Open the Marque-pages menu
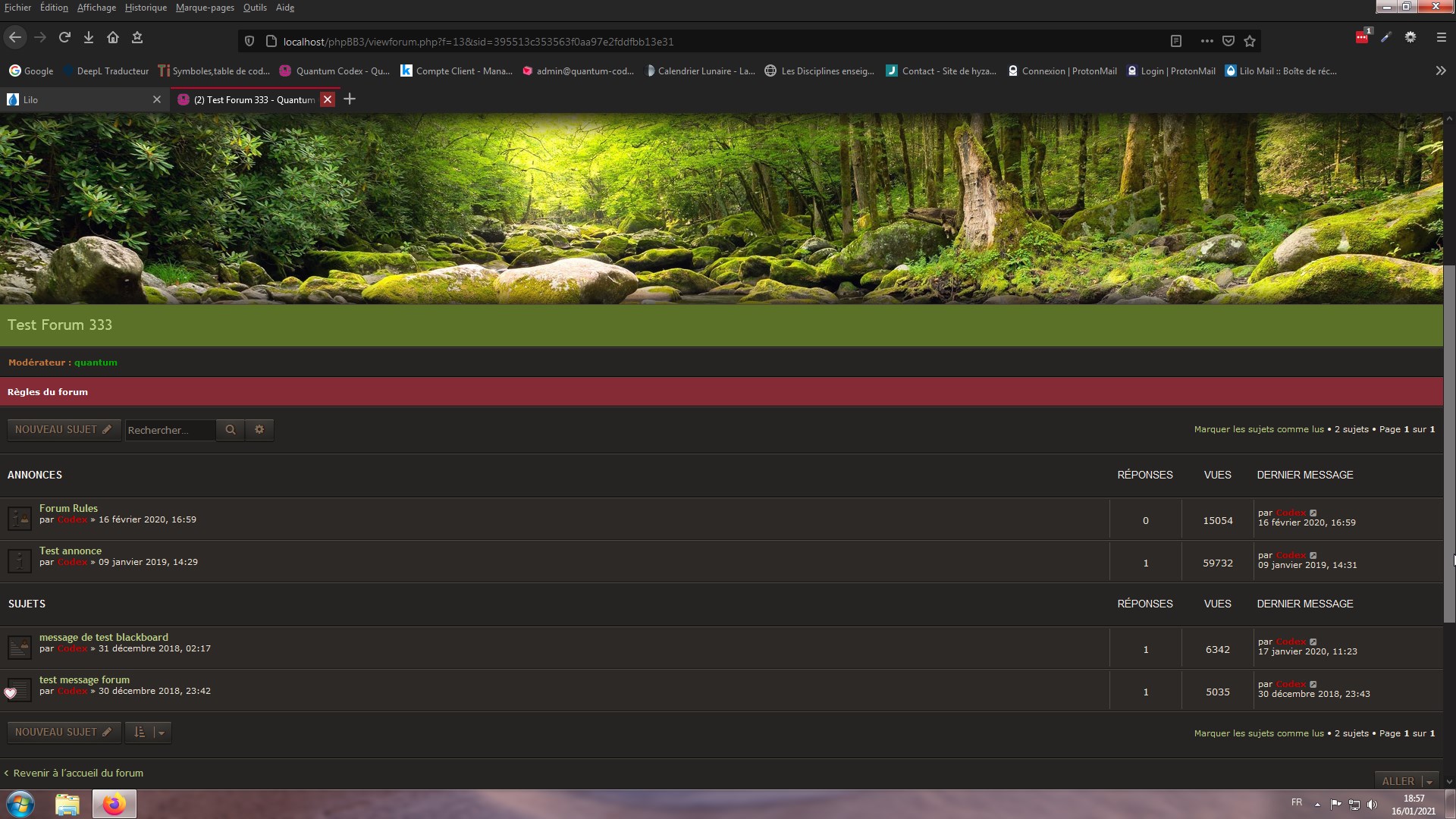The image size is (1456, 819). pos(205,8)
